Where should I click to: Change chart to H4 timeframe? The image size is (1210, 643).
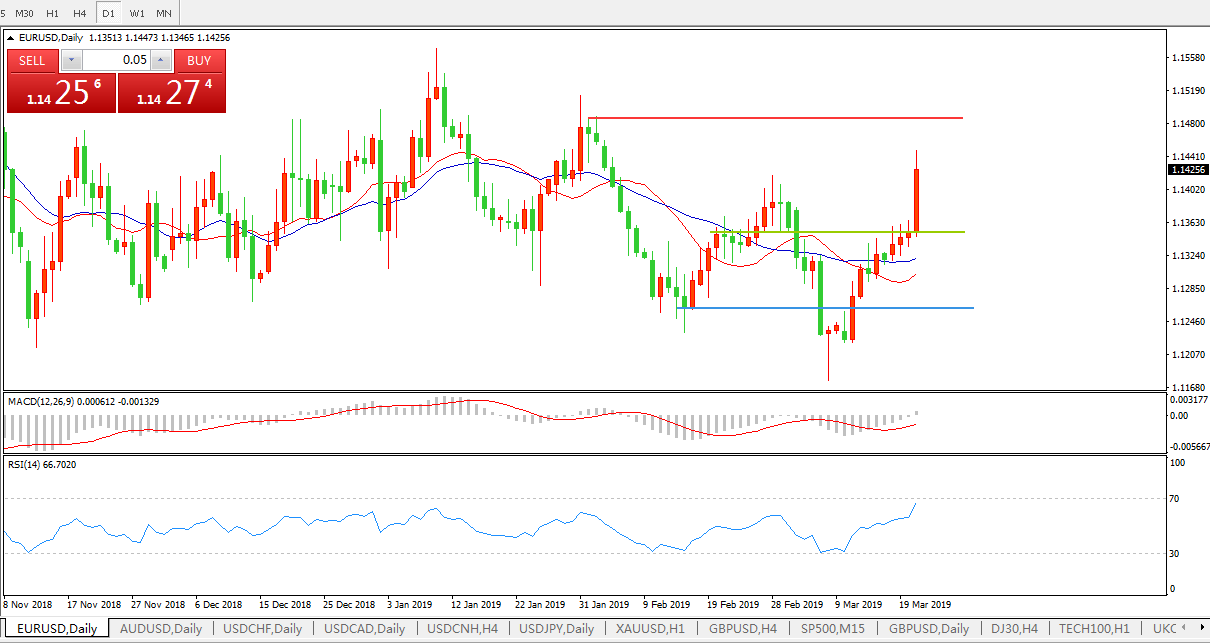point(80,13)
